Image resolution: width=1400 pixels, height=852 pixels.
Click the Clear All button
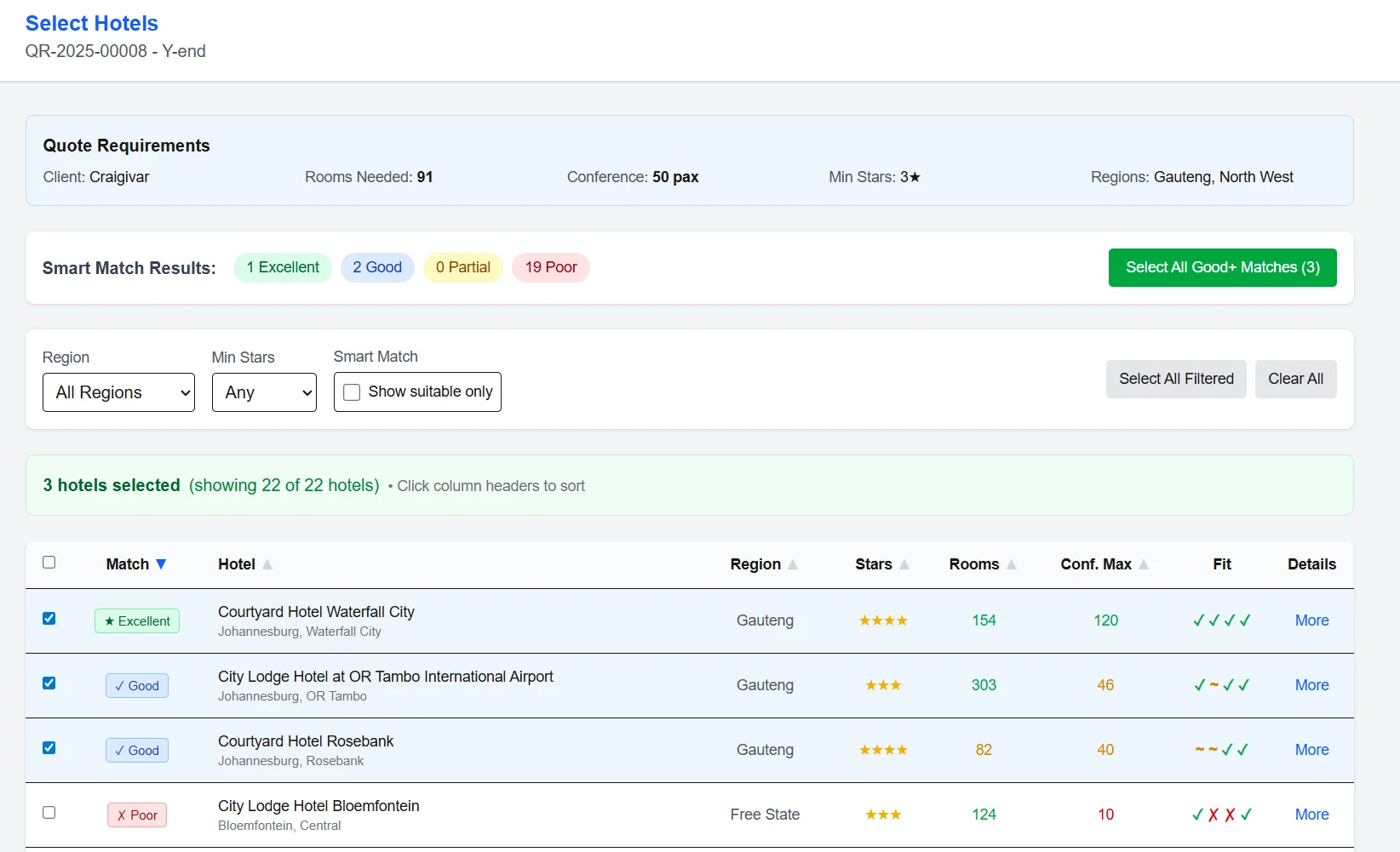[1295, 379]
